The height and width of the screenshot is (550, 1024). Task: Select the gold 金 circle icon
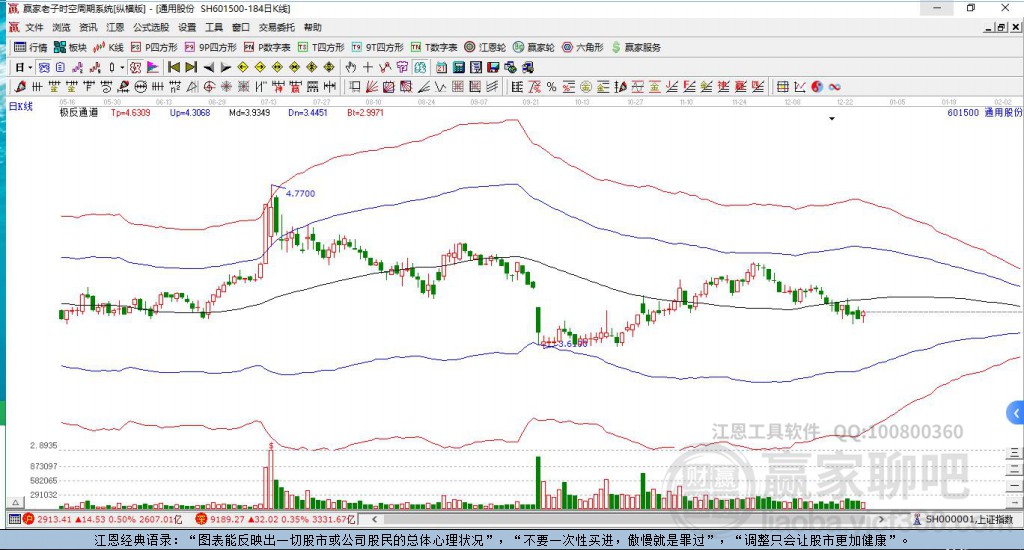click(586, 86)
